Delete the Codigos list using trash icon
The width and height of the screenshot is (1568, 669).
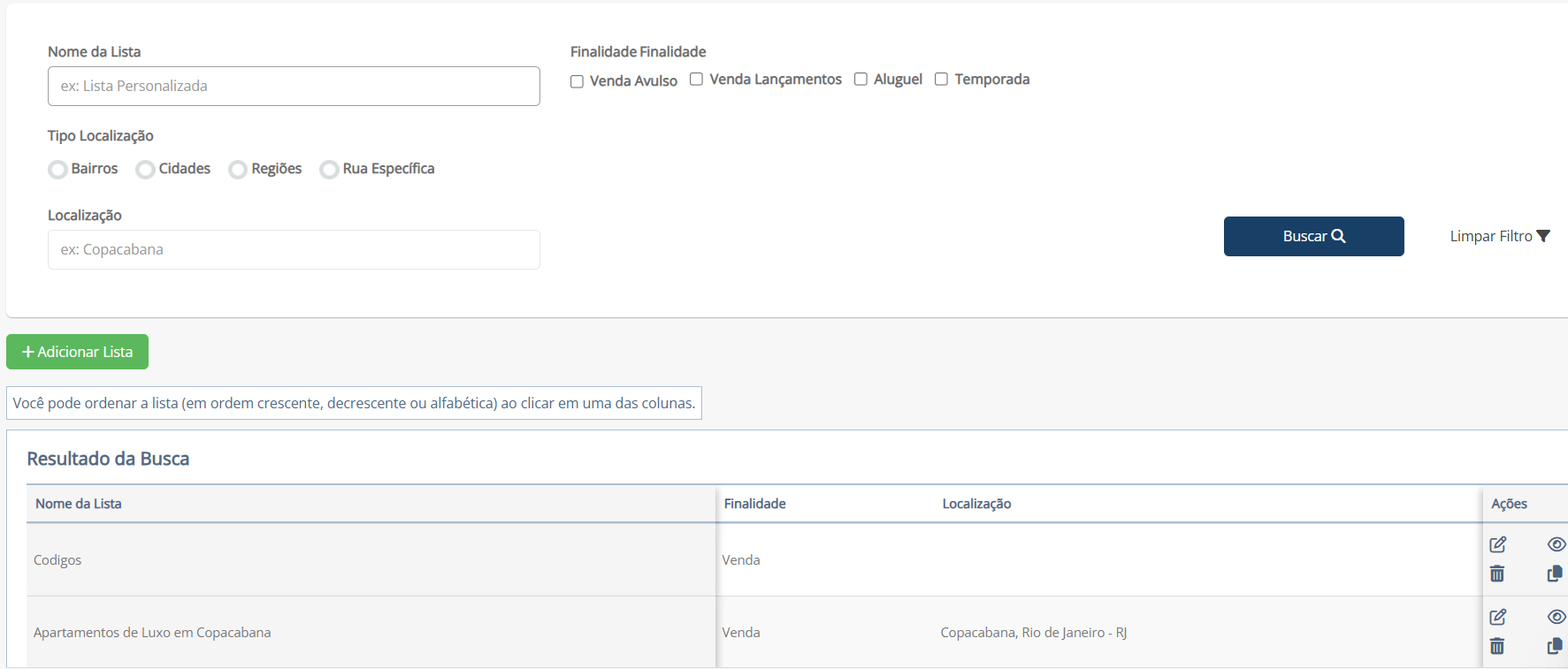(1497, 574)
